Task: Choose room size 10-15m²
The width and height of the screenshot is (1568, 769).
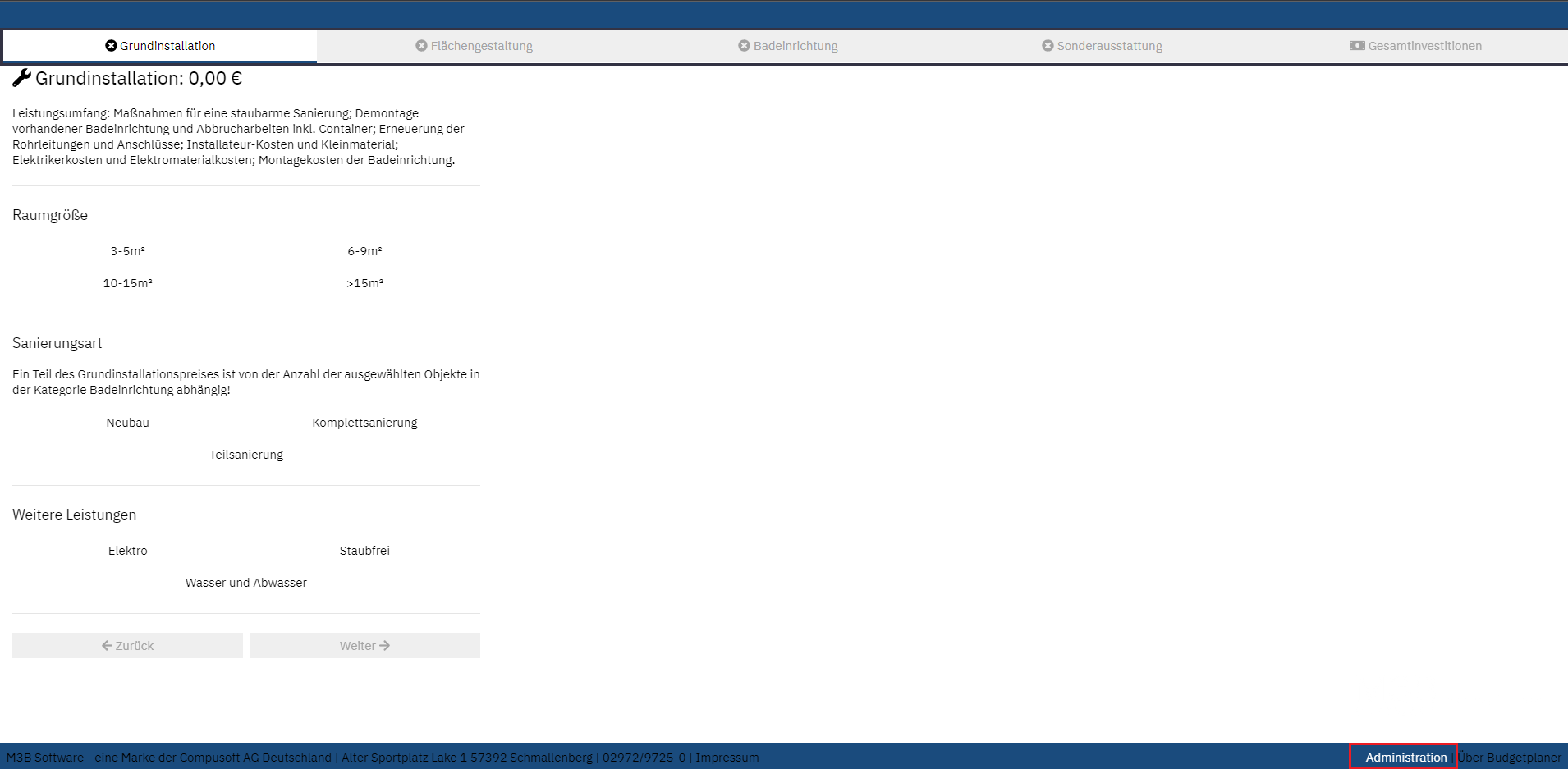Action: coord(127,283)
